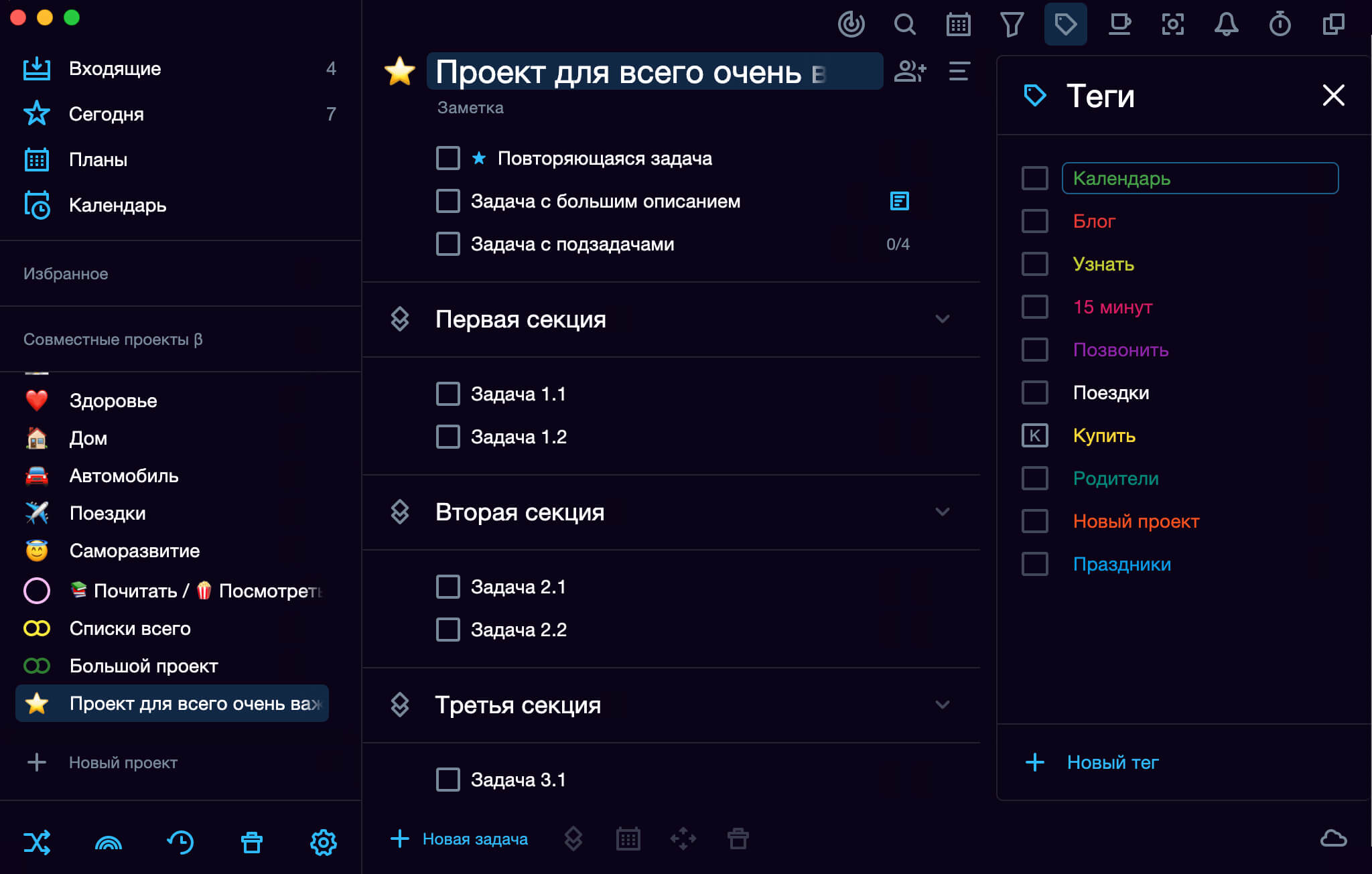Viewport: 1372px width, 874px height.
Task: Open the history clock icon in sidebar
Action: [x=180, y=842]
